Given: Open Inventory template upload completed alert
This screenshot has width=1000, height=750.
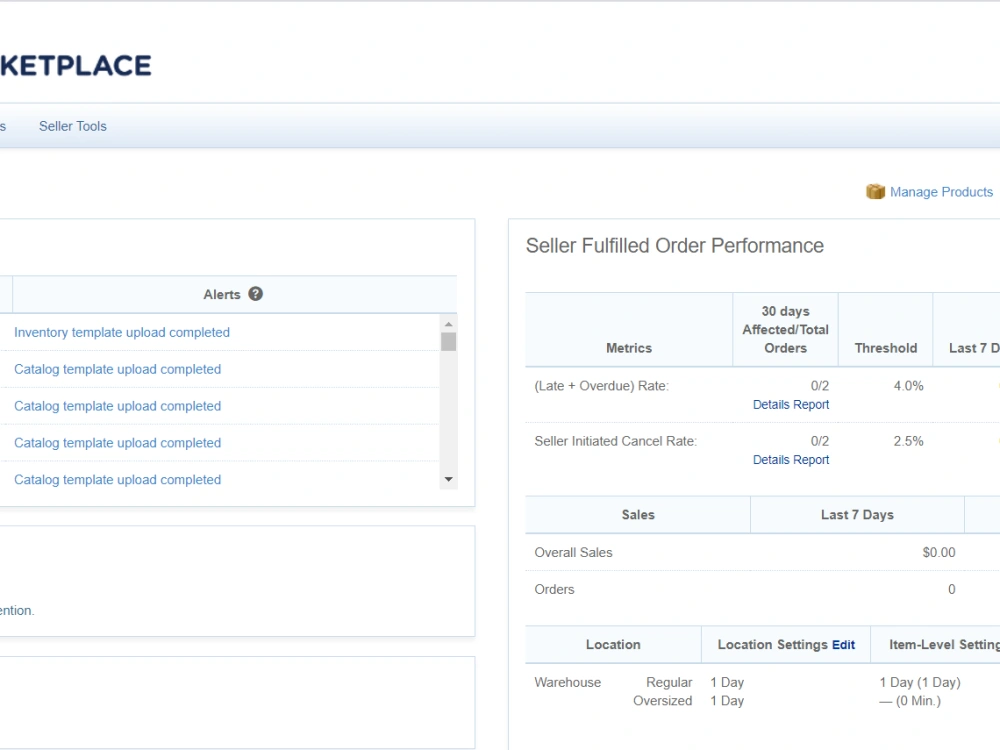Looking at the screenshot, I should [122, 332].
